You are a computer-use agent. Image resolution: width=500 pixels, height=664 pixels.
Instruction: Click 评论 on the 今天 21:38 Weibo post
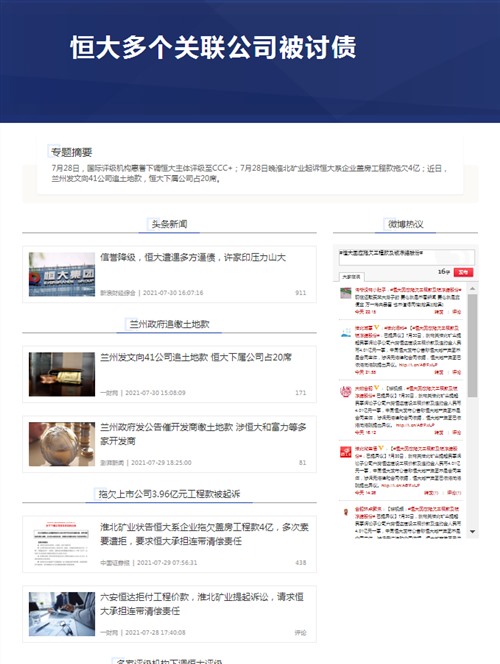(457, 372)
